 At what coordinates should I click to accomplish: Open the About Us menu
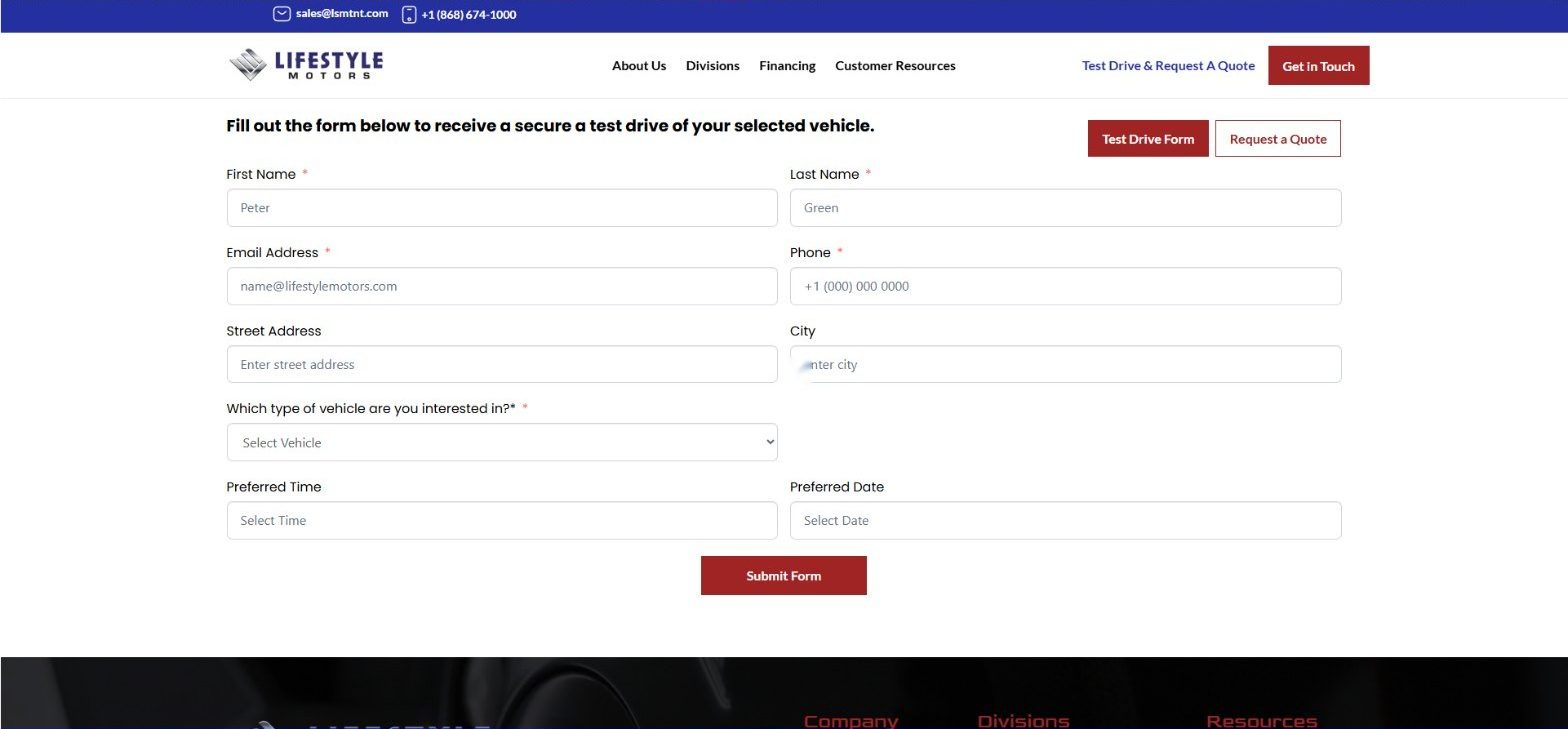[x=639, y=66]
